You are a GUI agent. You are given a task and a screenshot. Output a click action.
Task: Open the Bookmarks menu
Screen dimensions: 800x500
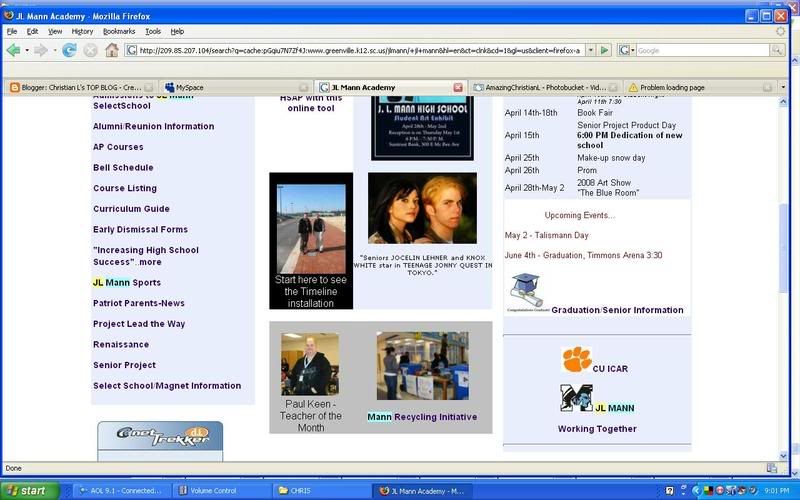coord(119,32)
